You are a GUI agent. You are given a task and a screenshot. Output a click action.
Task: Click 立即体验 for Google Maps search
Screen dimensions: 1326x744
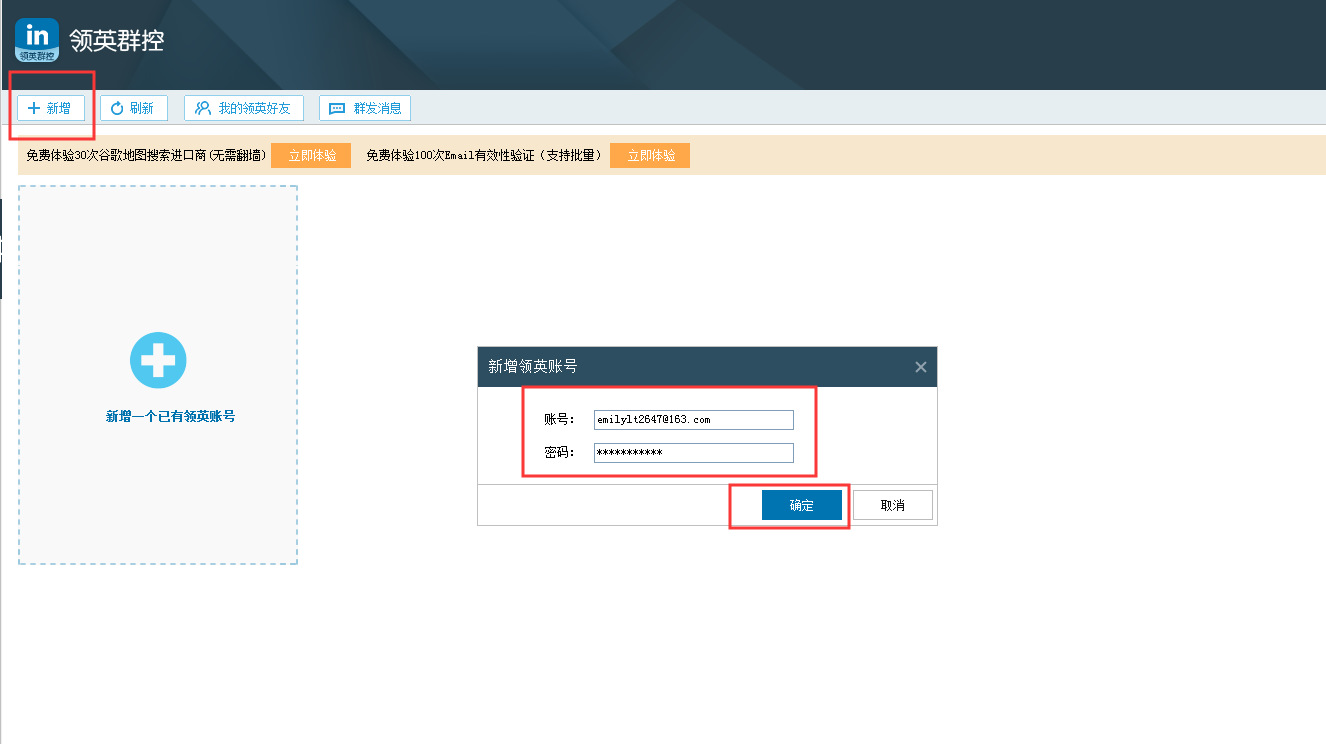coord(311,156)
